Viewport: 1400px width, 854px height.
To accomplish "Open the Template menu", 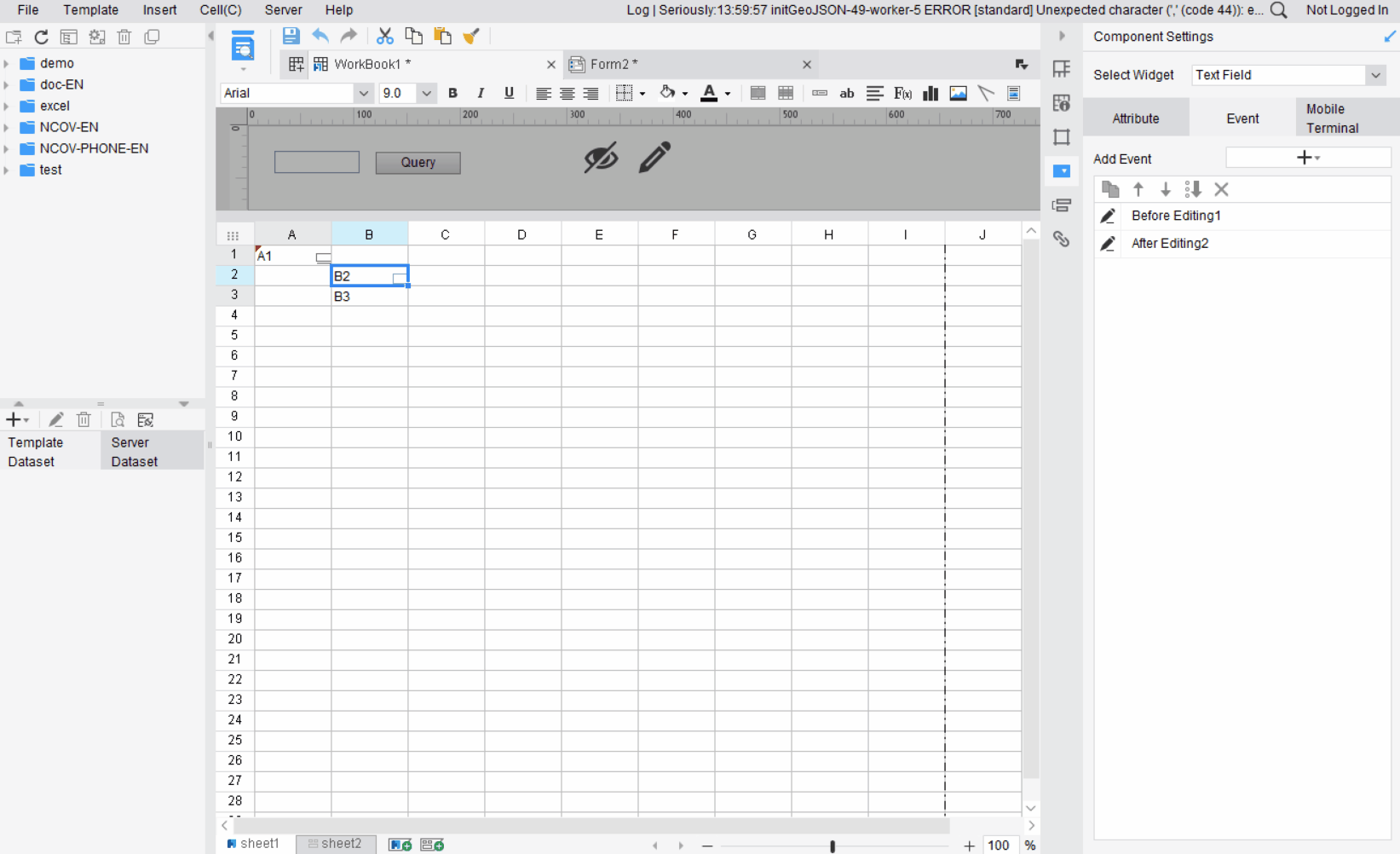I will click(x=90, y=10).
